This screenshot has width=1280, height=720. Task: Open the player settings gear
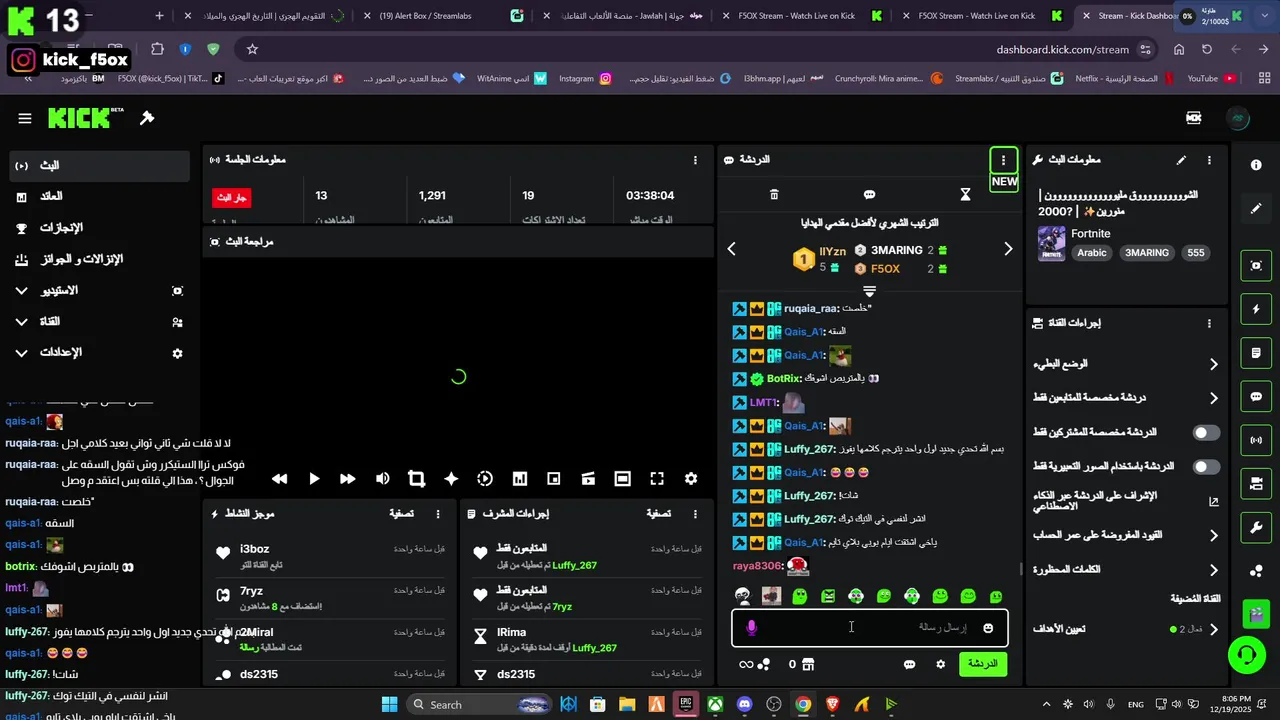click(x=691, y=479)
